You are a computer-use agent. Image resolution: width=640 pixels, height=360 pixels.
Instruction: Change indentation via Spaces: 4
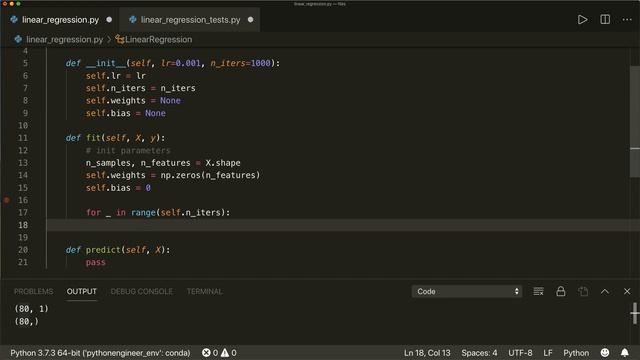479,353
